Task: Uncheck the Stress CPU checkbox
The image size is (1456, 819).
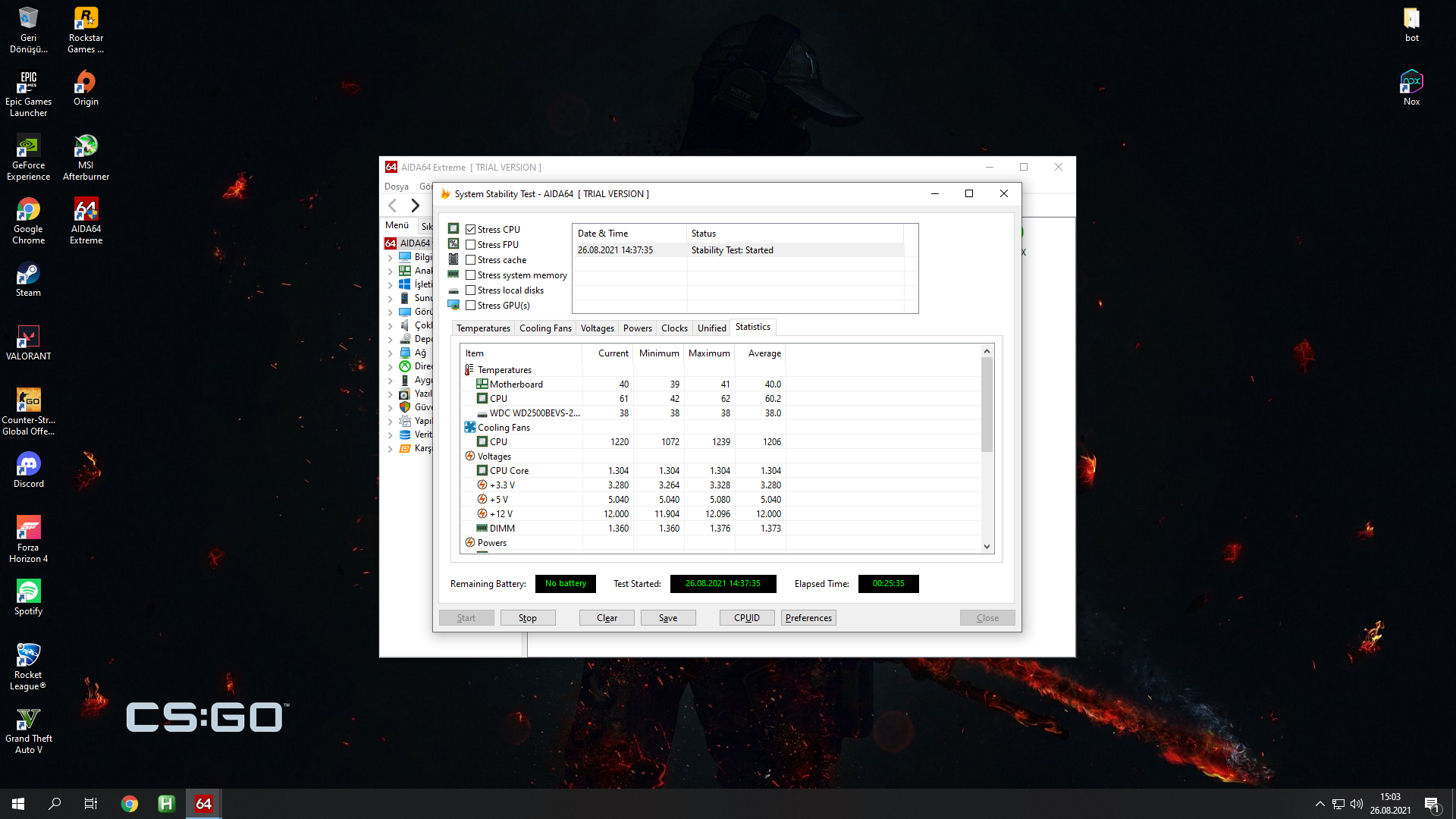Action: [x=471, y=230]
